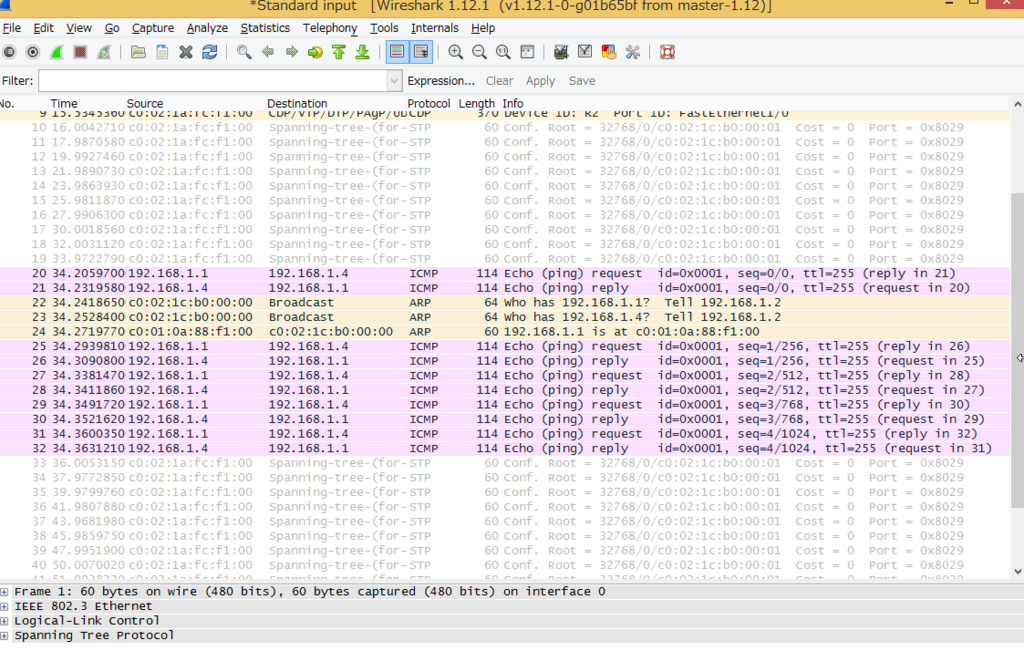Select packet 10 STP Conf. row

pyautogui.click(x=505, y=127)
